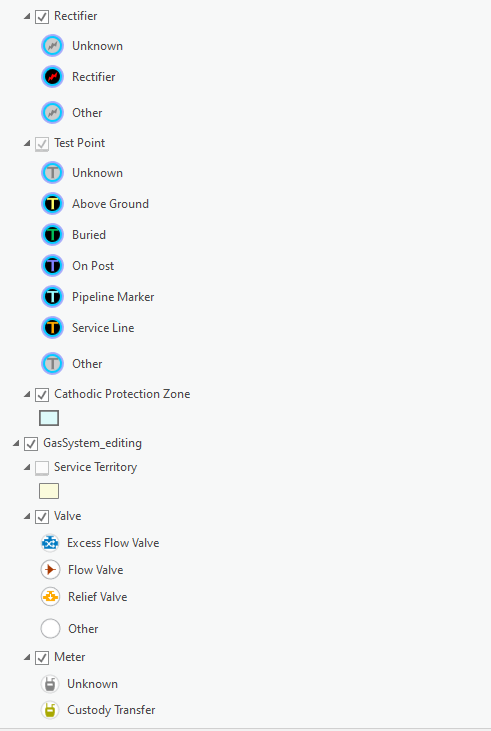Image resolution: width=491 pixels, height=731 pixels.
Task: Turn off the Meter layer checkbox
Action: point(42,658)
